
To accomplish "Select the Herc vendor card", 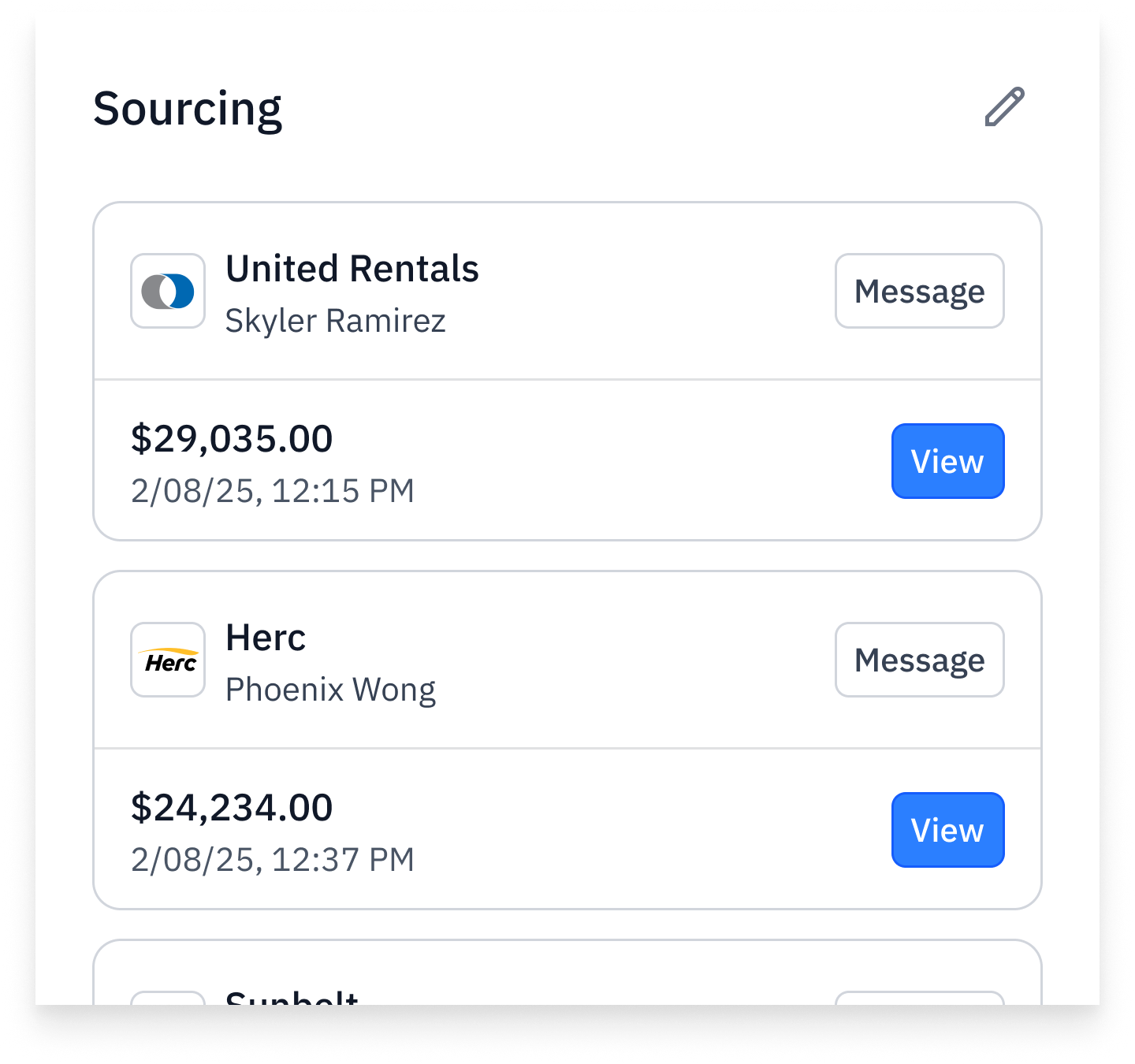I will coord(567,739).
